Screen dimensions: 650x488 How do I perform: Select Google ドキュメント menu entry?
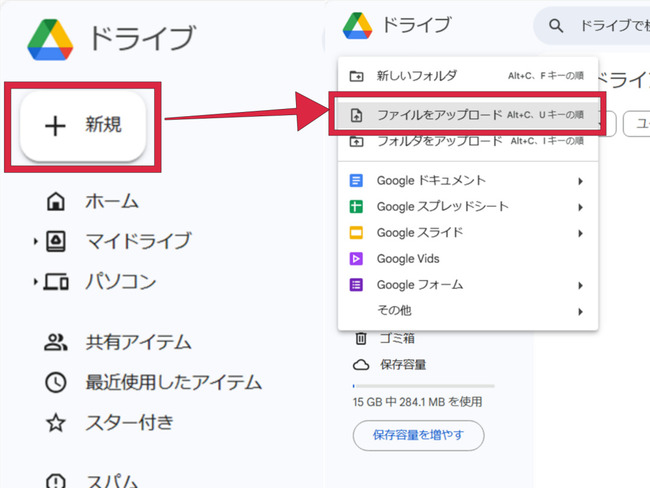point(468,181)
